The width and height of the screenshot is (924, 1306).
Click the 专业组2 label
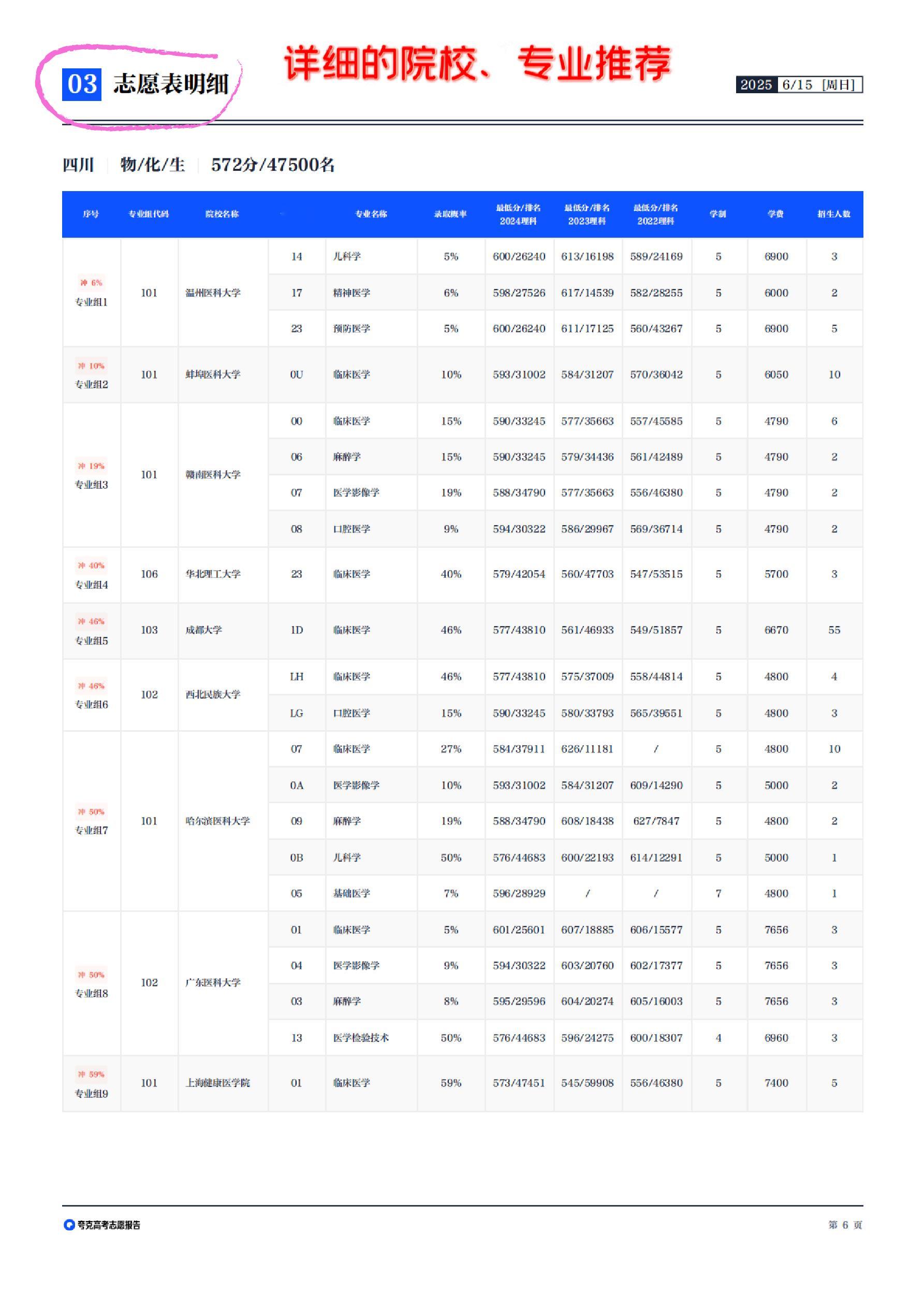(x=91, y=385)
